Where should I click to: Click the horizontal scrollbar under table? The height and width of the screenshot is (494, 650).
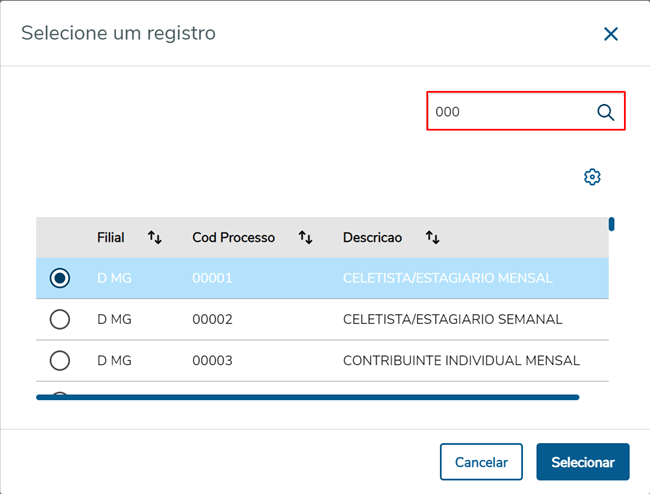[x=307, y=397]
